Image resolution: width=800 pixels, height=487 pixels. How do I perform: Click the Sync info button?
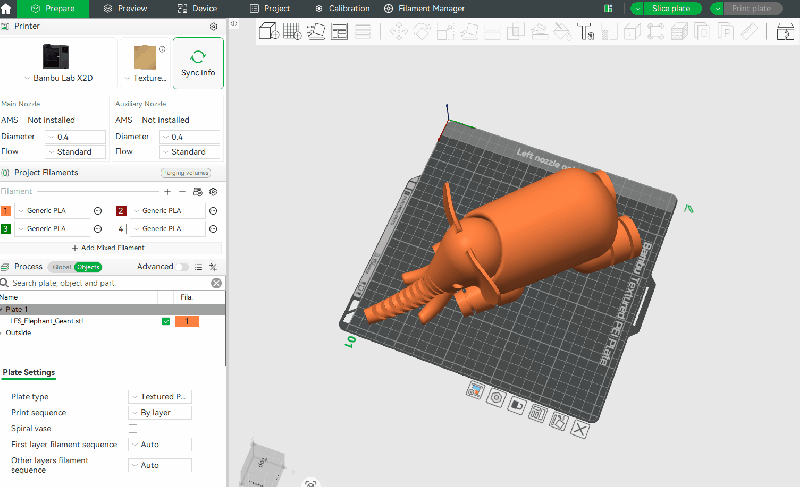pos(198,63)
